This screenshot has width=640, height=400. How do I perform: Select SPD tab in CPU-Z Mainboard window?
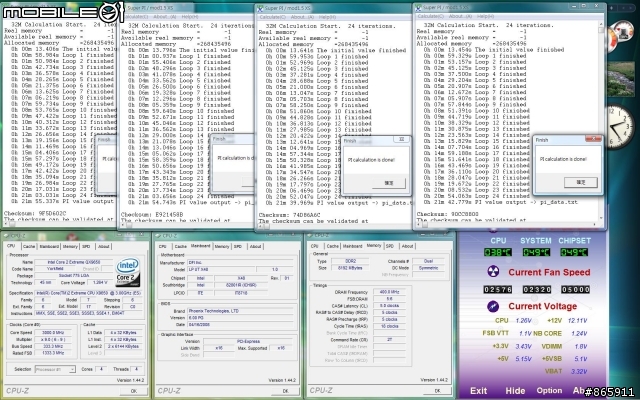point(238,247)
